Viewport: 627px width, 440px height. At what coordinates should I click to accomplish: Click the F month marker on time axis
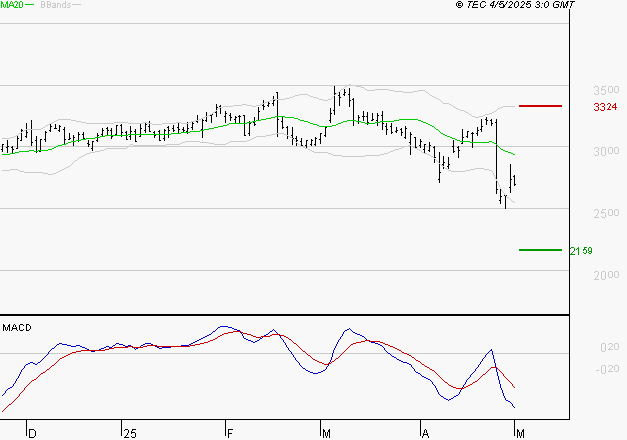coord(230,434)
